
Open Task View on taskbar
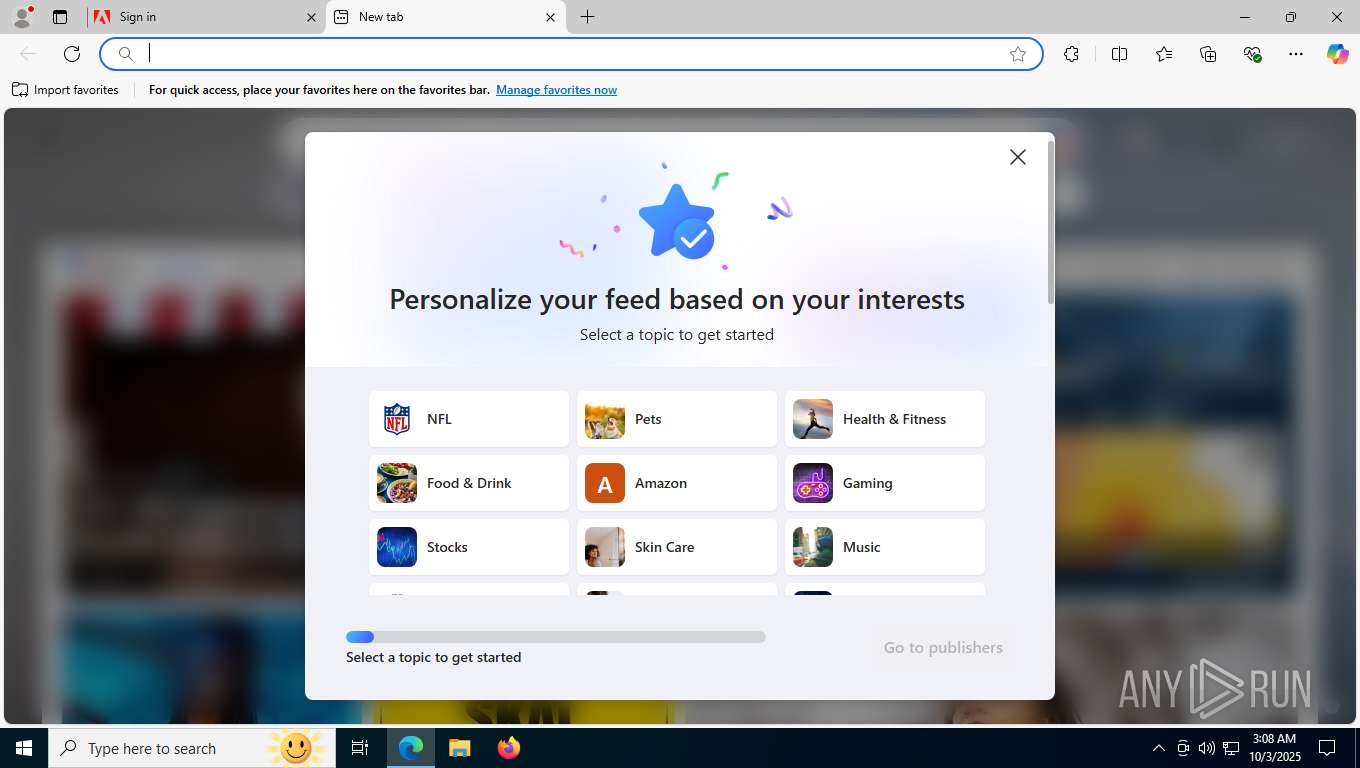tap(360, 748)
